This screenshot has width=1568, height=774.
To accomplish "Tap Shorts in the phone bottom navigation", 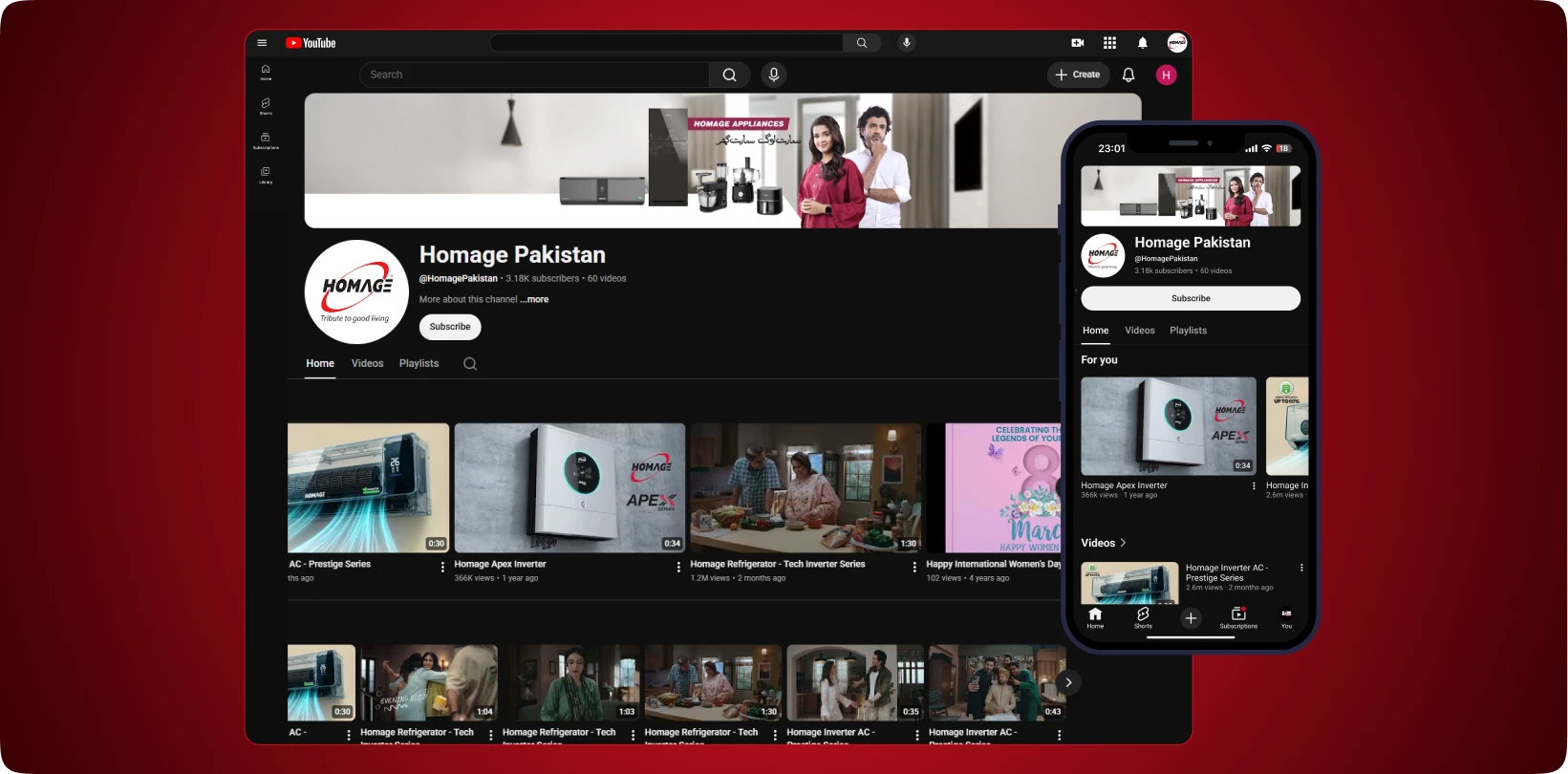I will tap(1143, 618).
